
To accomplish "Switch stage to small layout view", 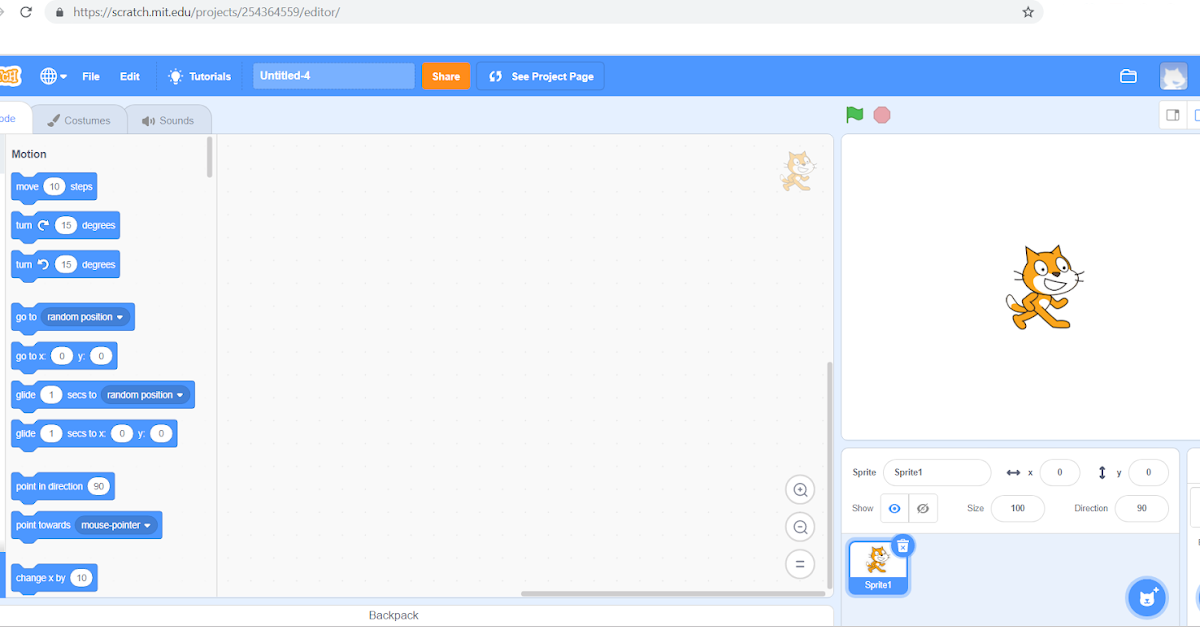I will tap(1172, 114).
